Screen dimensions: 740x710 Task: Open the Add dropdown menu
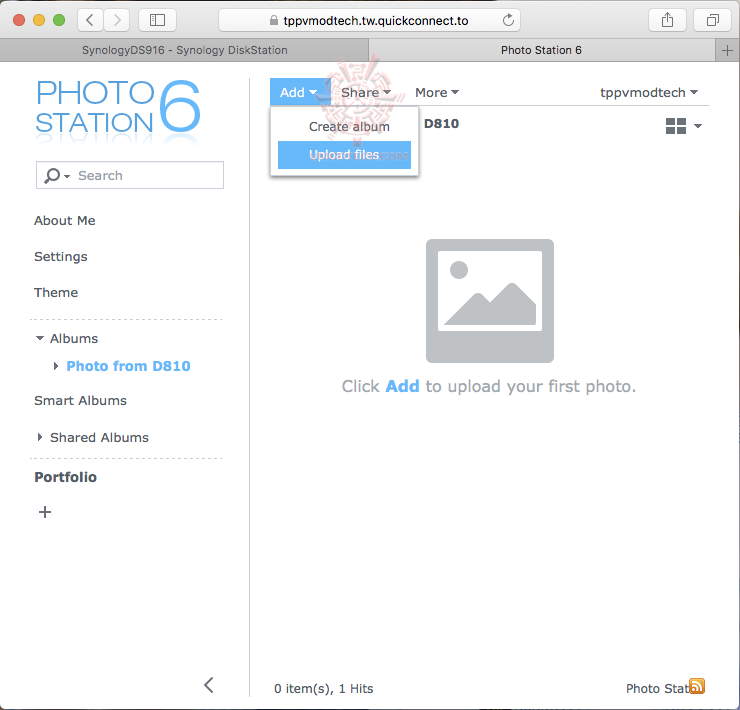point(299,92)
